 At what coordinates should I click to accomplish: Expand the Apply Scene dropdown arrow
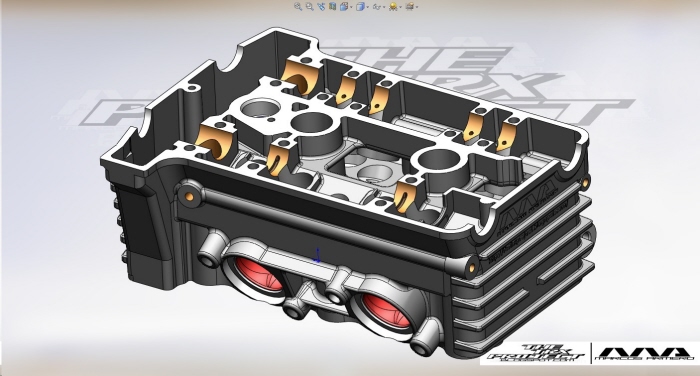pos(417,7)
